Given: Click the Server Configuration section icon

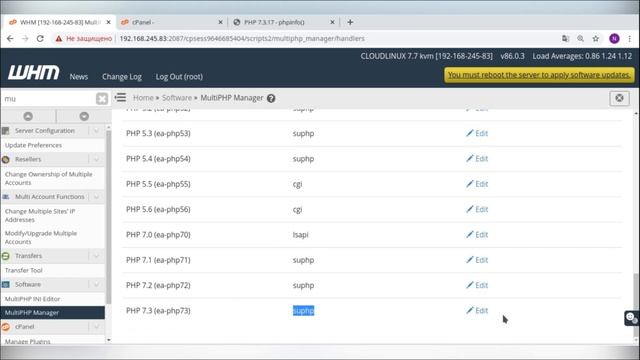Looking at the screenshot, I should click(6, 131).
